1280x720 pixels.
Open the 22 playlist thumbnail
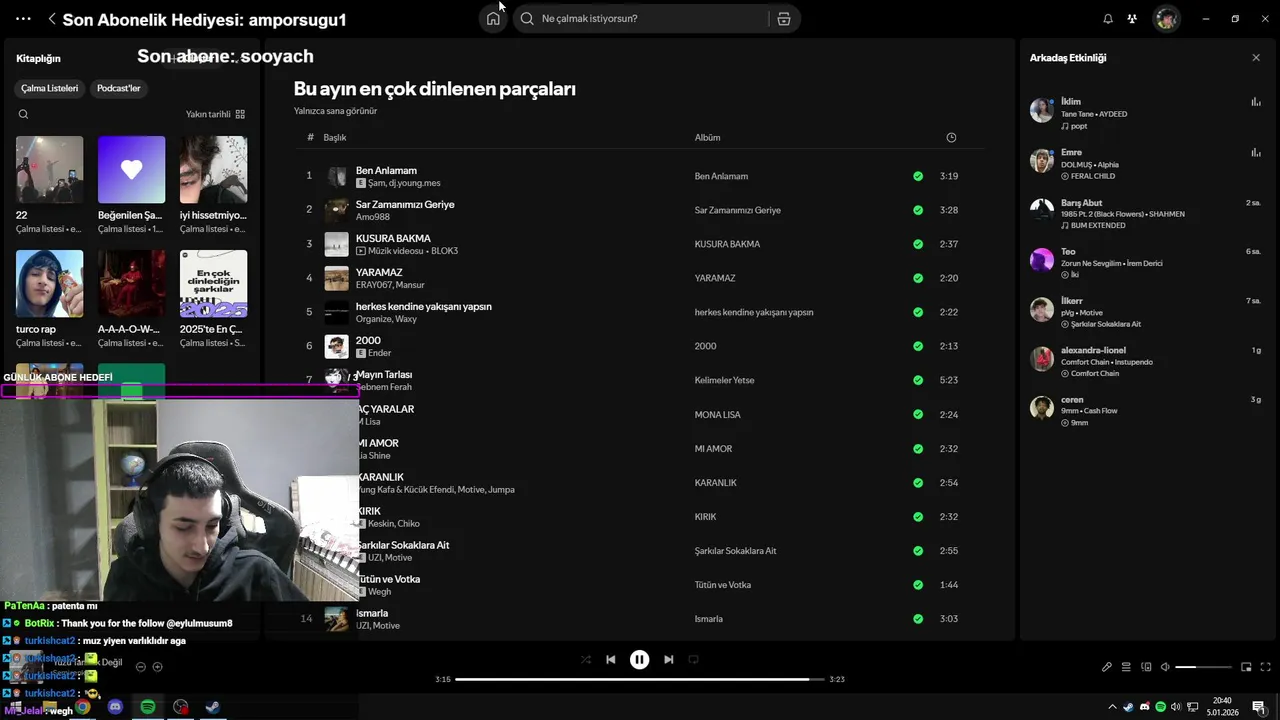49,170
